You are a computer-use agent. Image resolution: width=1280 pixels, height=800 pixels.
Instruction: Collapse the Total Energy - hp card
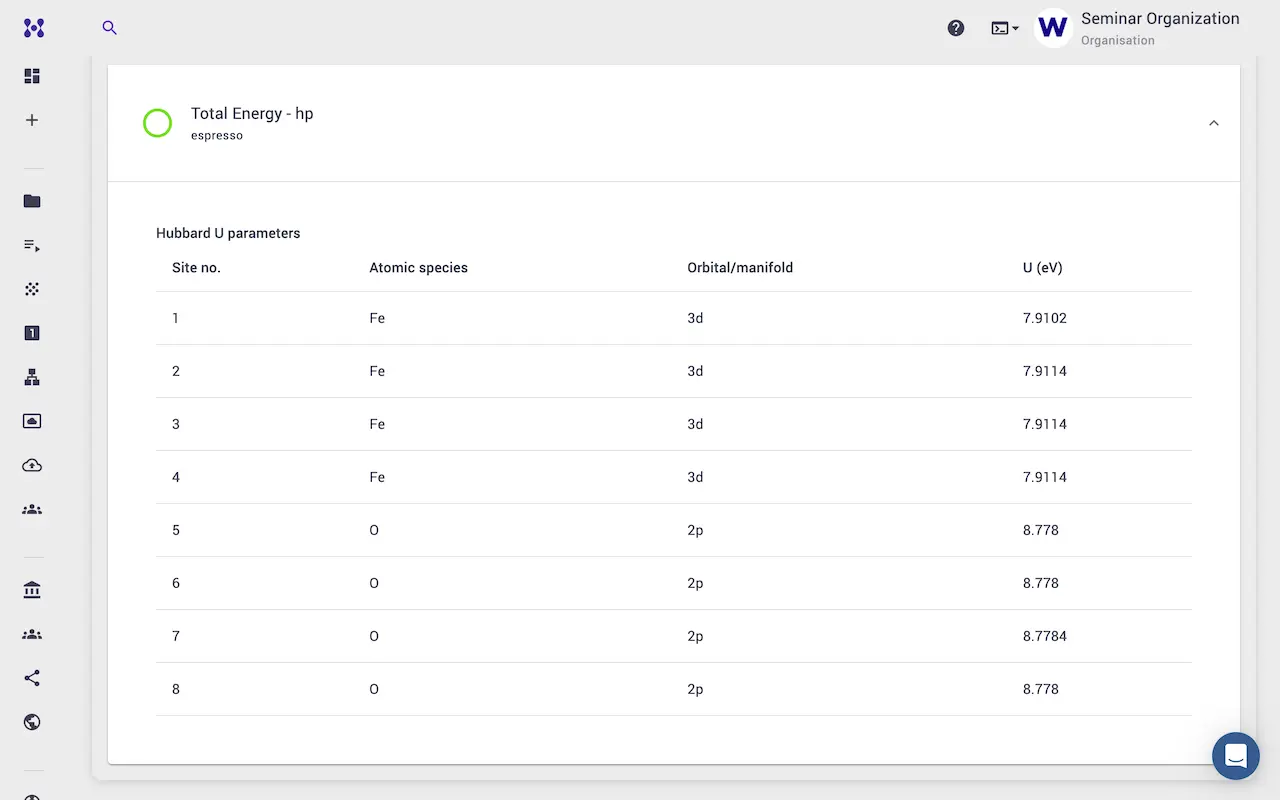tap(1213, 123)
